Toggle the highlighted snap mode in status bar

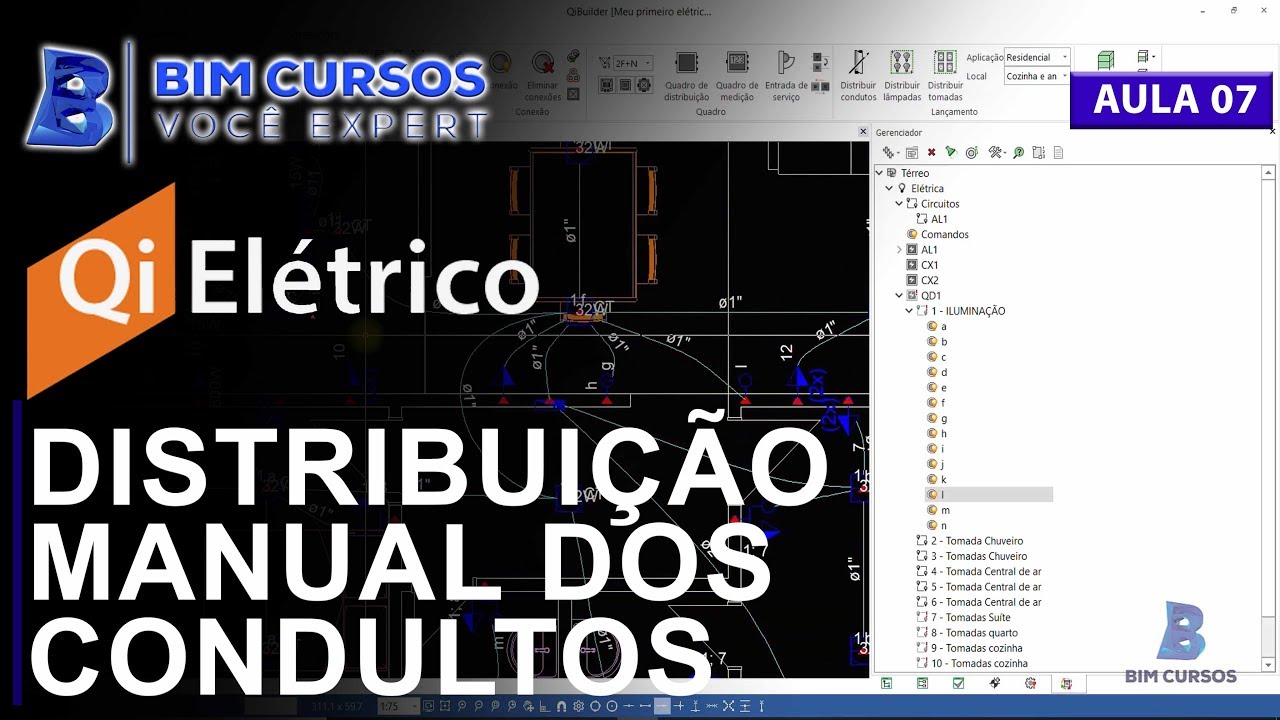coord(661,706)
